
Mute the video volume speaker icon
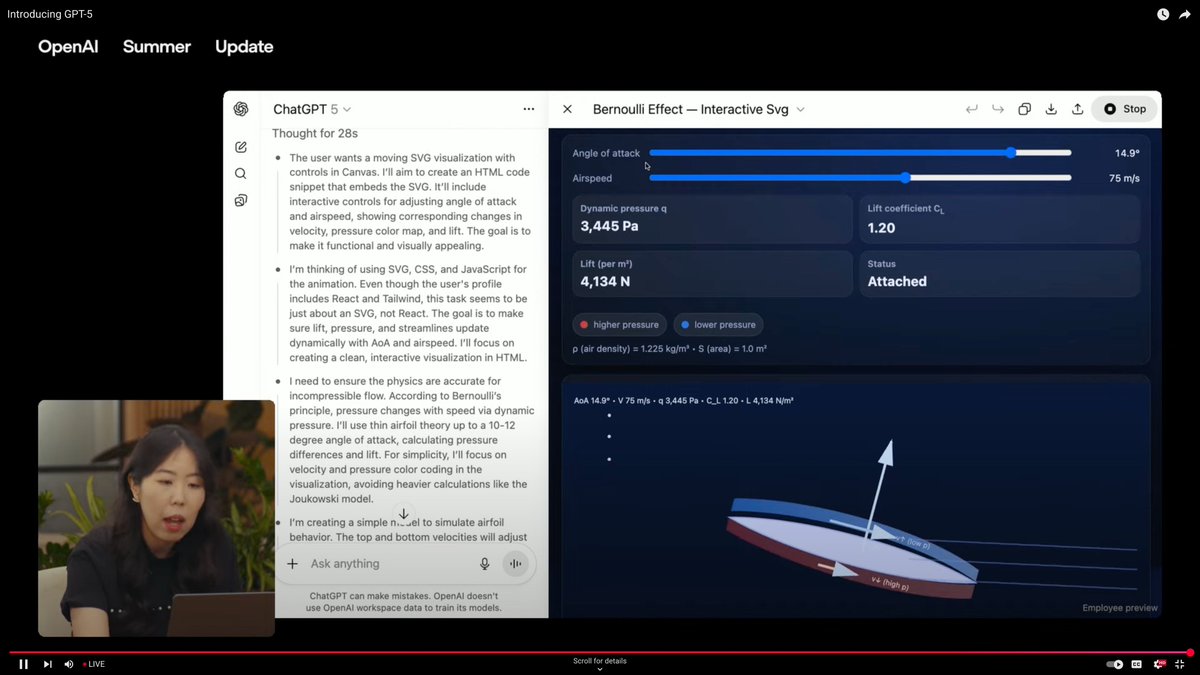coord(69,664)
